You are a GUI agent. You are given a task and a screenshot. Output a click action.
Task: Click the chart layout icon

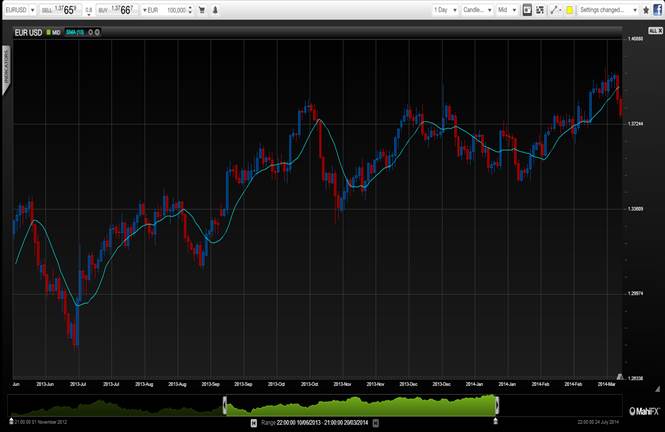point(528,9)
